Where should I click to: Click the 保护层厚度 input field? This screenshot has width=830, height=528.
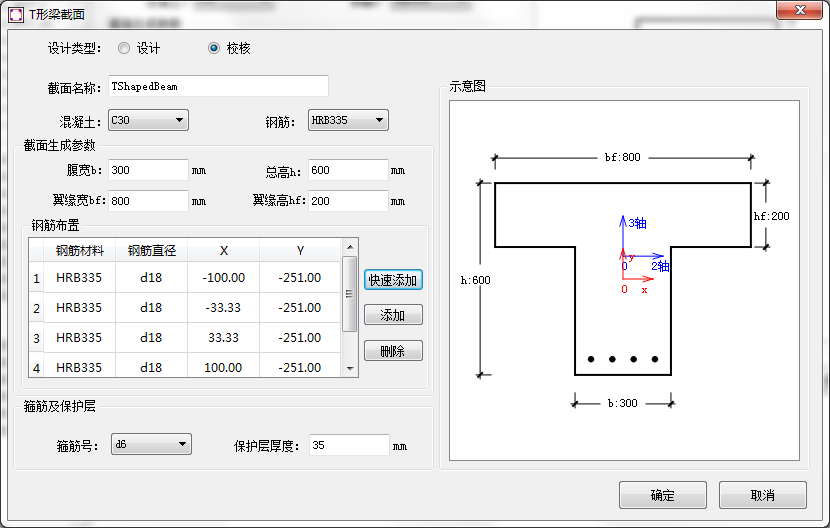click(348, 445)
